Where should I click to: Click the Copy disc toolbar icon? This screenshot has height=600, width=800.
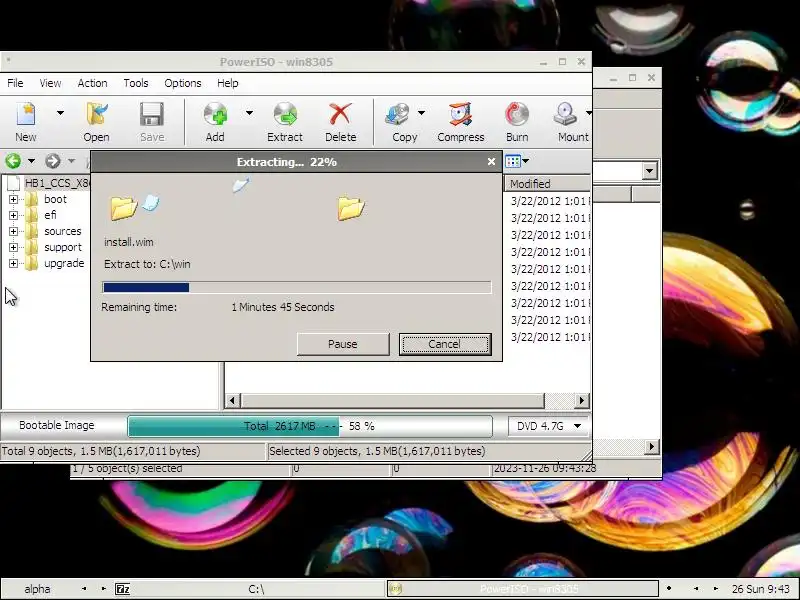(404, 122)
